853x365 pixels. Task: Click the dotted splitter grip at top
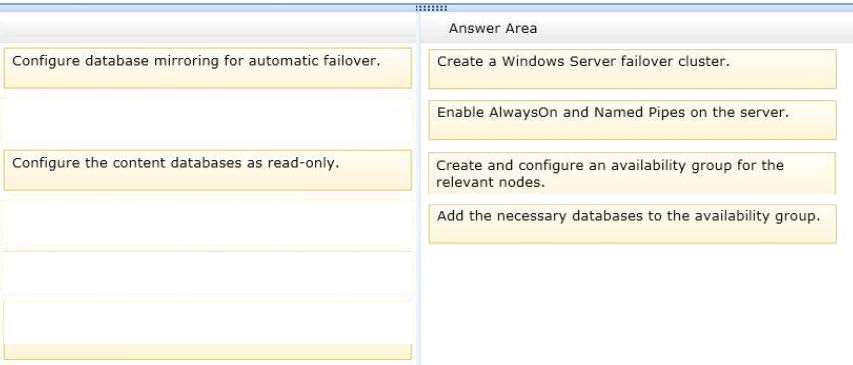pyautogui.click(x=431, y=8)
